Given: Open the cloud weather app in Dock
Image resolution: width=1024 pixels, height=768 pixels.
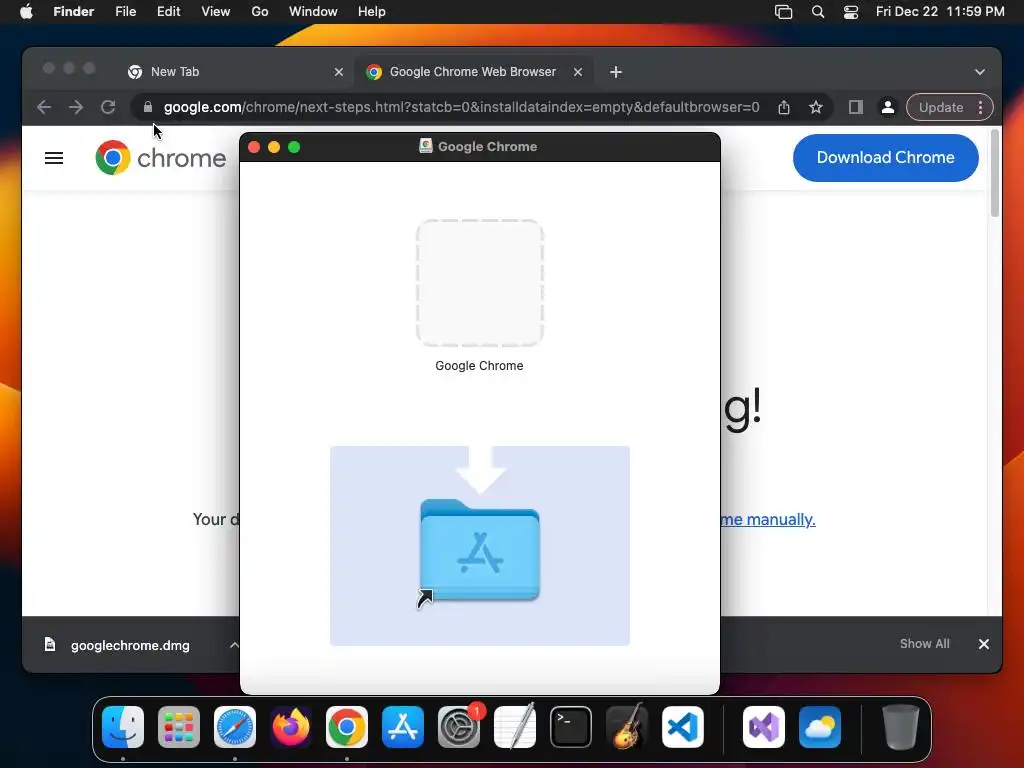Looking at the screenshot, I should click(820, 727).
